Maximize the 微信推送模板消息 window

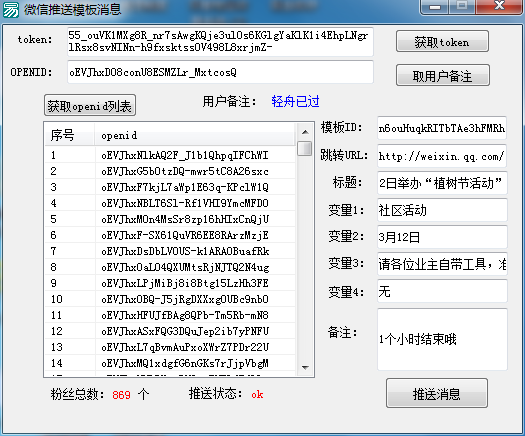pyautogui.click(x=462, y=6)
